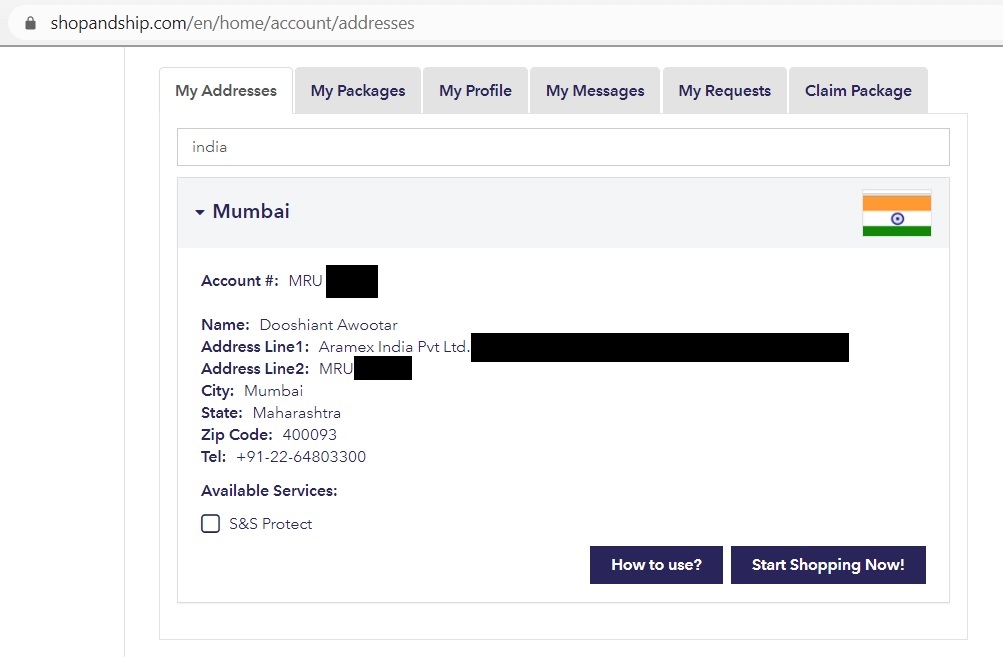Click the India flag icon
The width and height of the screenshot is (1003, 657).
click(896, 213)
